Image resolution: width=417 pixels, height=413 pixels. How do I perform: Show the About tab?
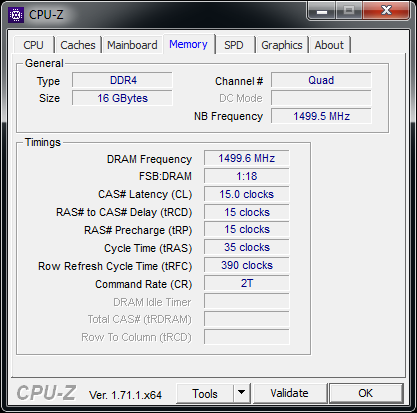tap(329, 45)
